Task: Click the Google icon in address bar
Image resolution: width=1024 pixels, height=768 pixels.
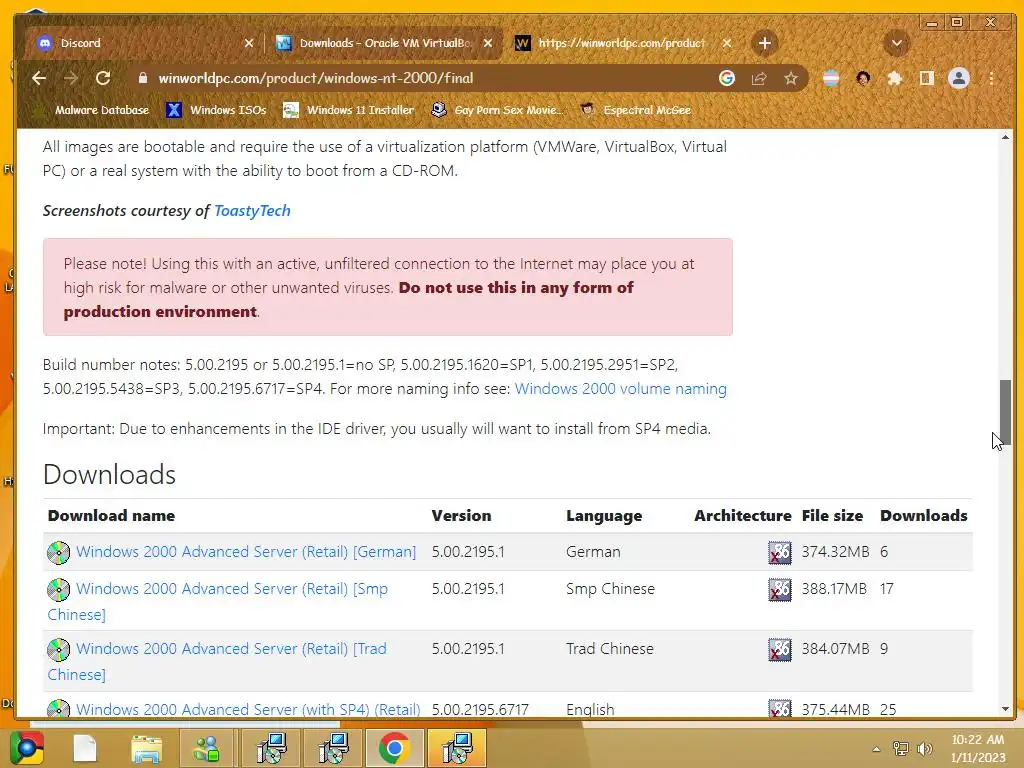Action: (727, 78)
